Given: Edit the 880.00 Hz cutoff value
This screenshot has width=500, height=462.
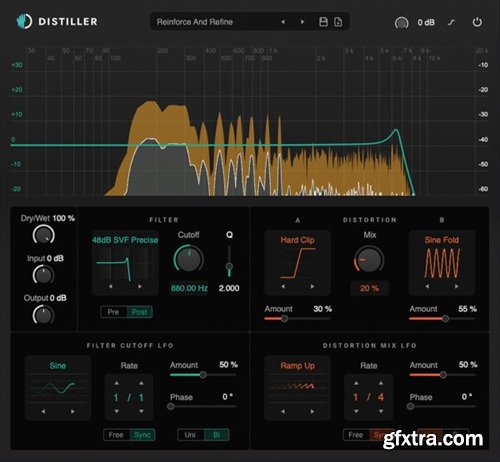Looking at the screenshot, I should coord(189,288).
